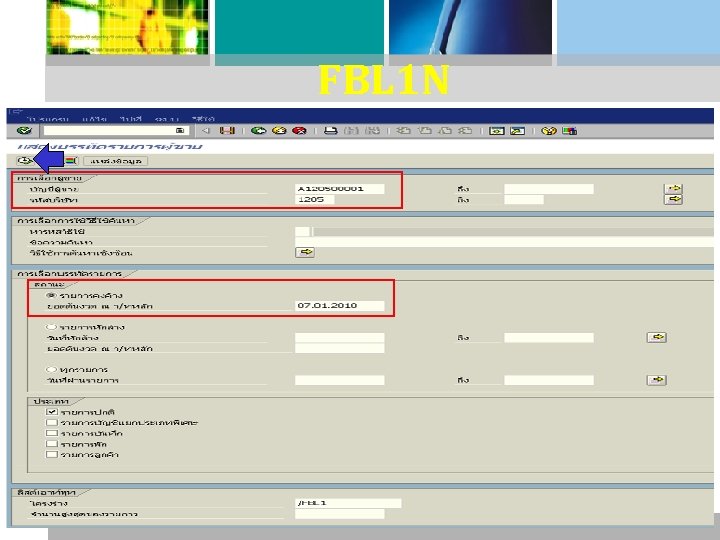Click the Find Next icon

(x=372, y=131)
